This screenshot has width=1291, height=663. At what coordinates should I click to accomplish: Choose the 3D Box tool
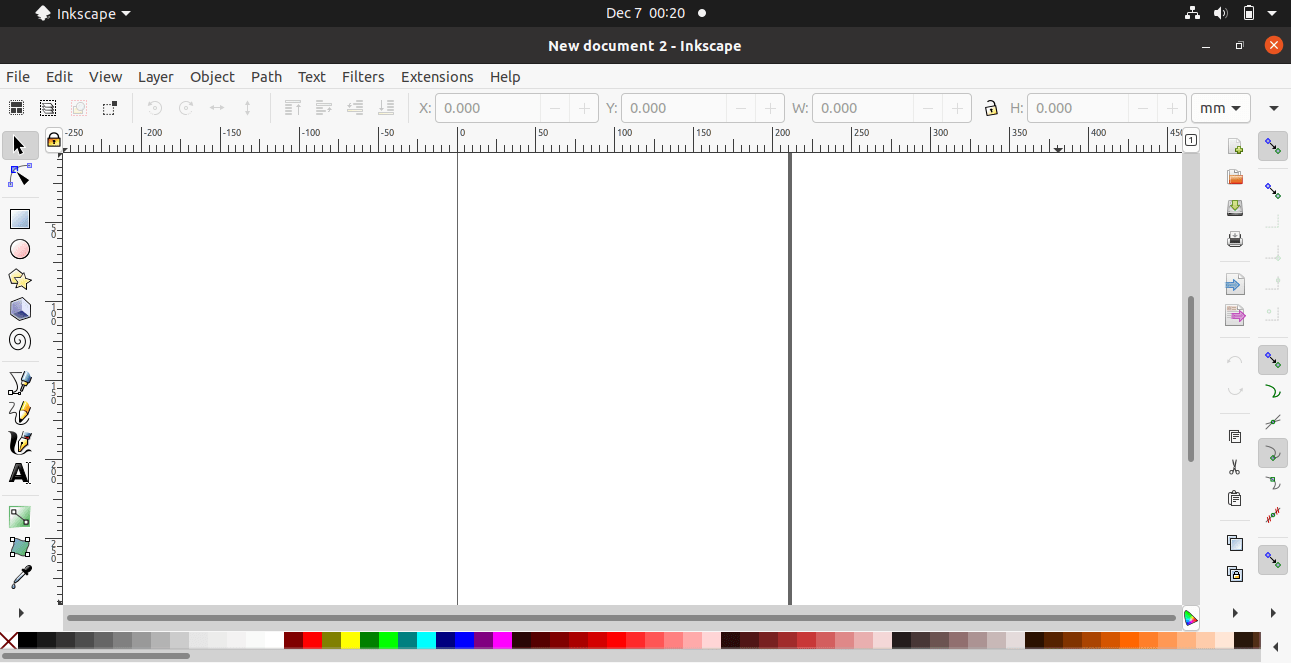point(19,309)
